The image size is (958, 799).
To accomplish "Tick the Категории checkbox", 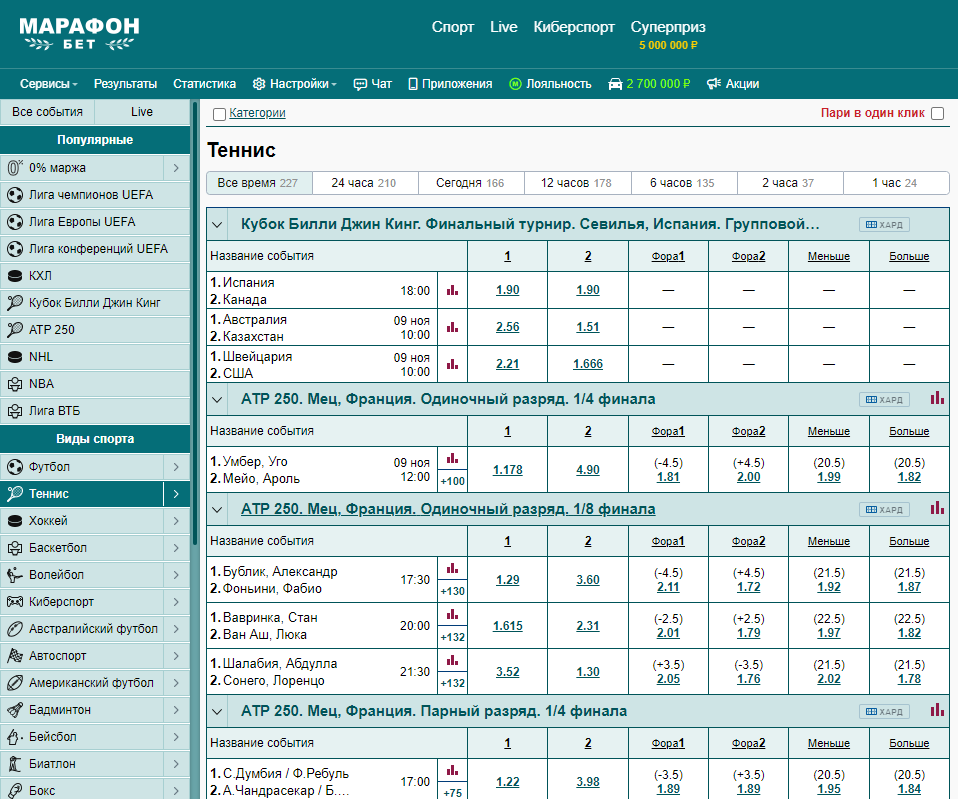I will 219,114.
